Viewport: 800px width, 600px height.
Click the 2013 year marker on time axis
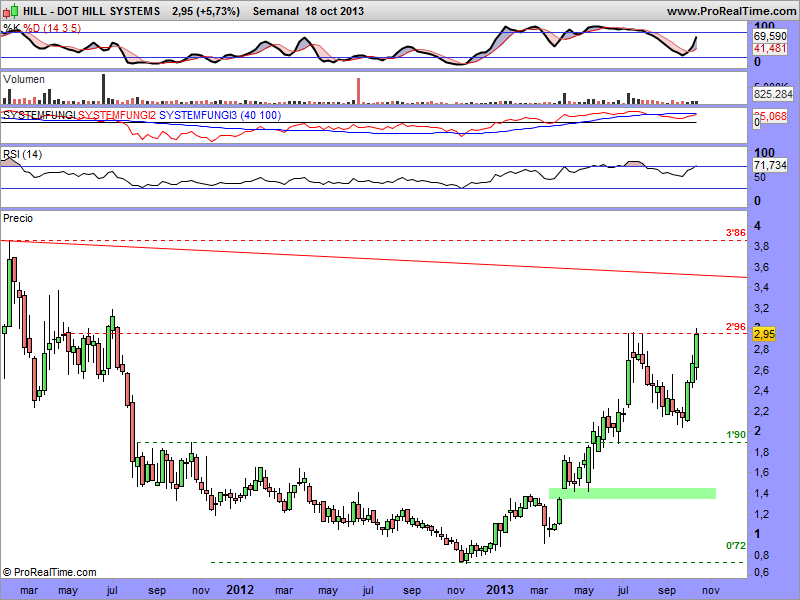pyautogui.click(x=499, y=590)
